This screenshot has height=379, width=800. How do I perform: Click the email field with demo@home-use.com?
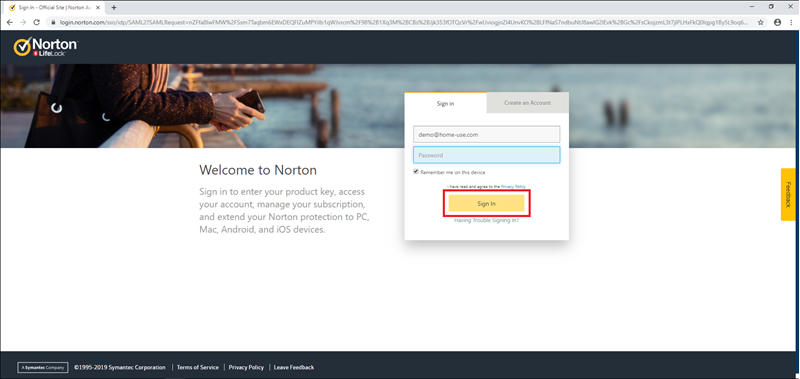[486, 135]
